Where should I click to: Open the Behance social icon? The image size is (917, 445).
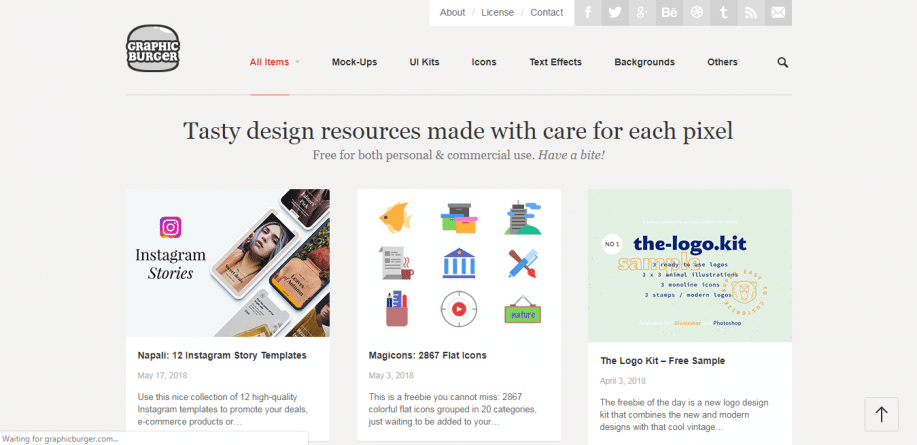[669, 12]
